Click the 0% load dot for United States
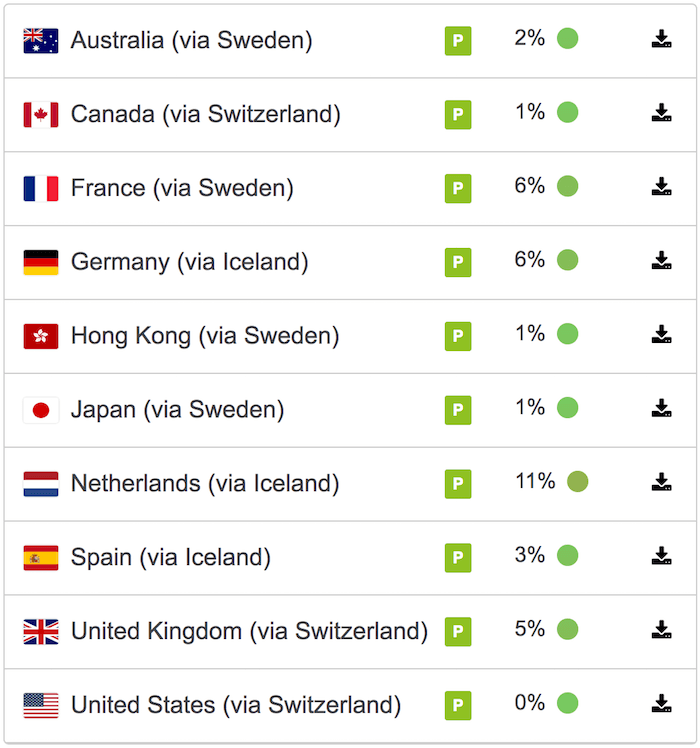Image resolution: width=700 pixels, height=748 pixels. click(567, 703)
